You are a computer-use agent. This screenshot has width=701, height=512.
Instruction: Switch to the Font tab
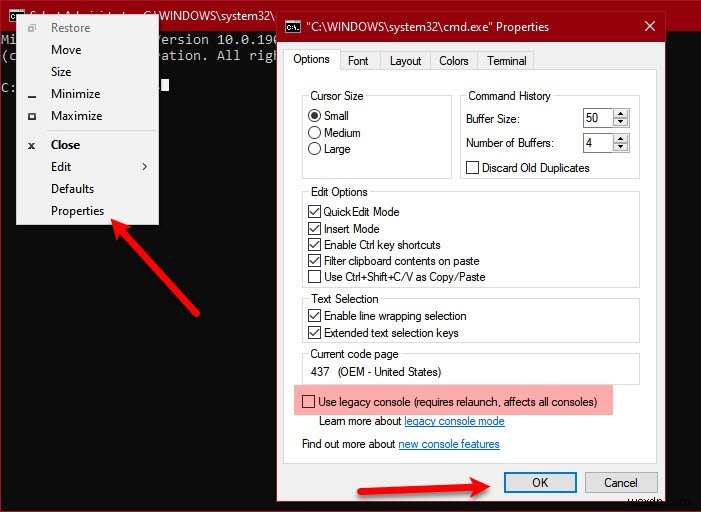click(x=358, y=61)
